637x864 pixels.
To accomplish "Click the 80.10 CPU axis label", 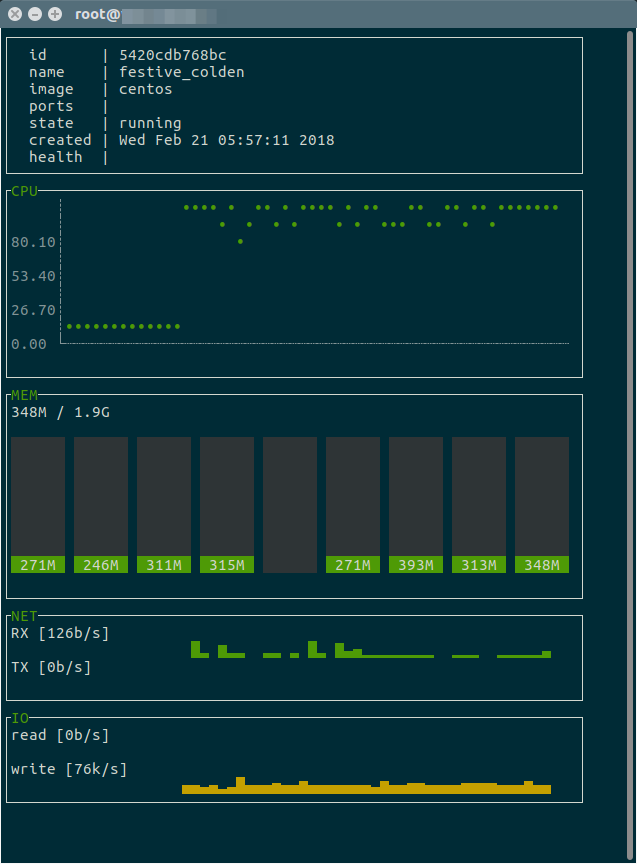I will (x=33, y=242).
